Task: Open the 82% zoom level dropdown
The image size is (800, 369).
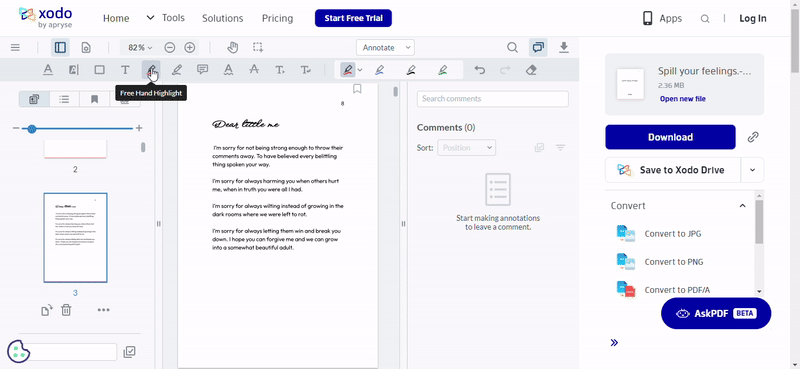Action: coord(140,47)
